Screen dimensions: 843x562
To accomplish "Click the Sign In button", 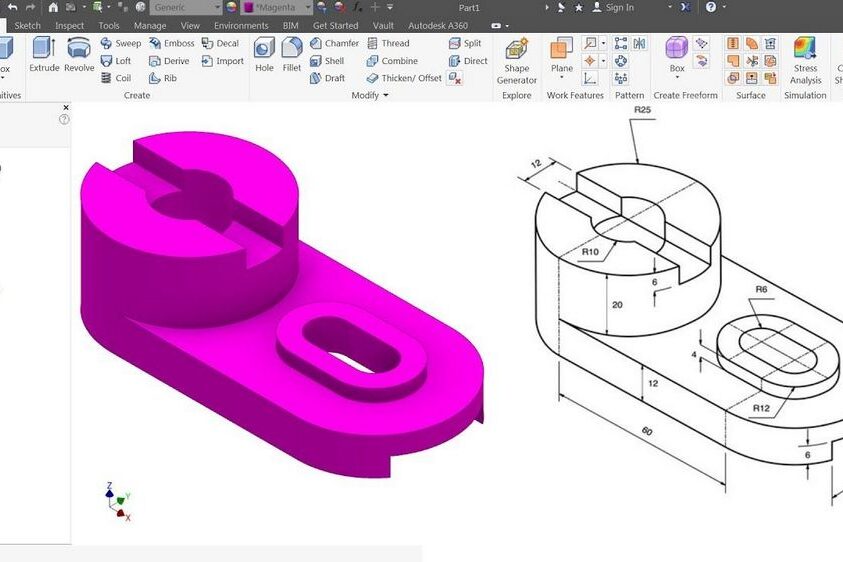I will pyautogui.click(x=619, y=7).
